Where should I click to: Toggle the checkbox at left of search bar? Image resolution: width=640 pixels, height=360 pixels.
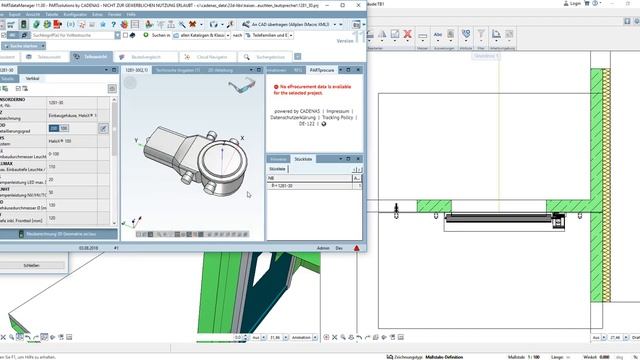tap(3, 36)
